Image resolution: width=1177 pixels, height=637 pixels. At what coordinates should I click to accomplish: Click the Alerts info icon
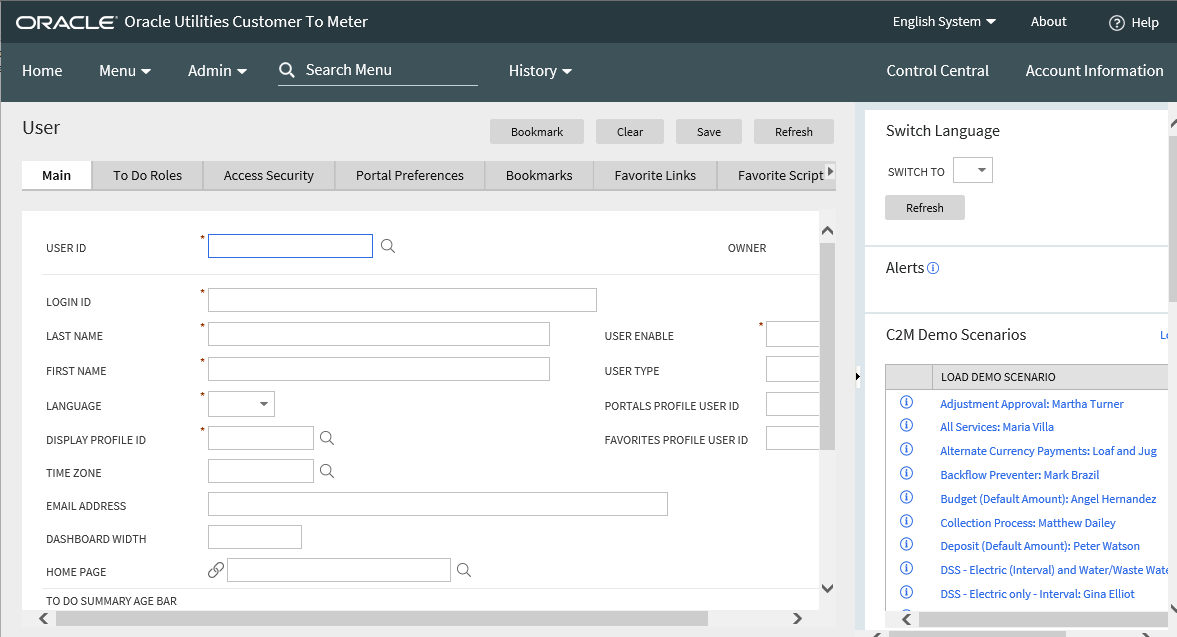[933, 268]
